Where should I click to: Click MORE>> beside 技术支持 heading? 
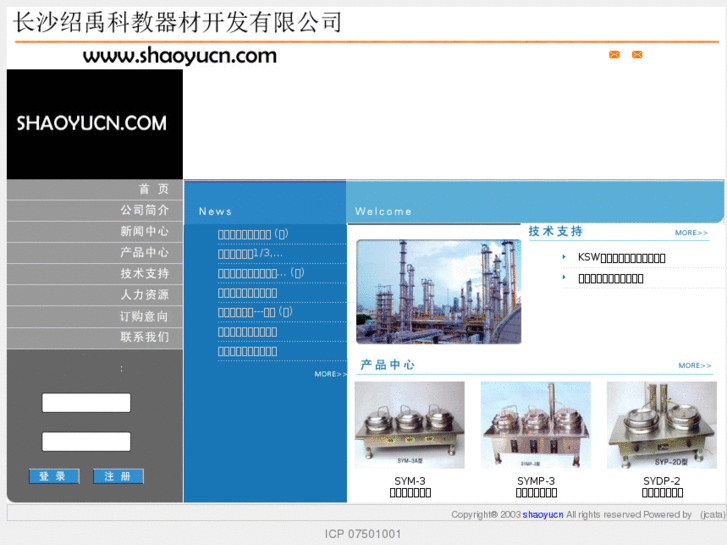(691, 233)
